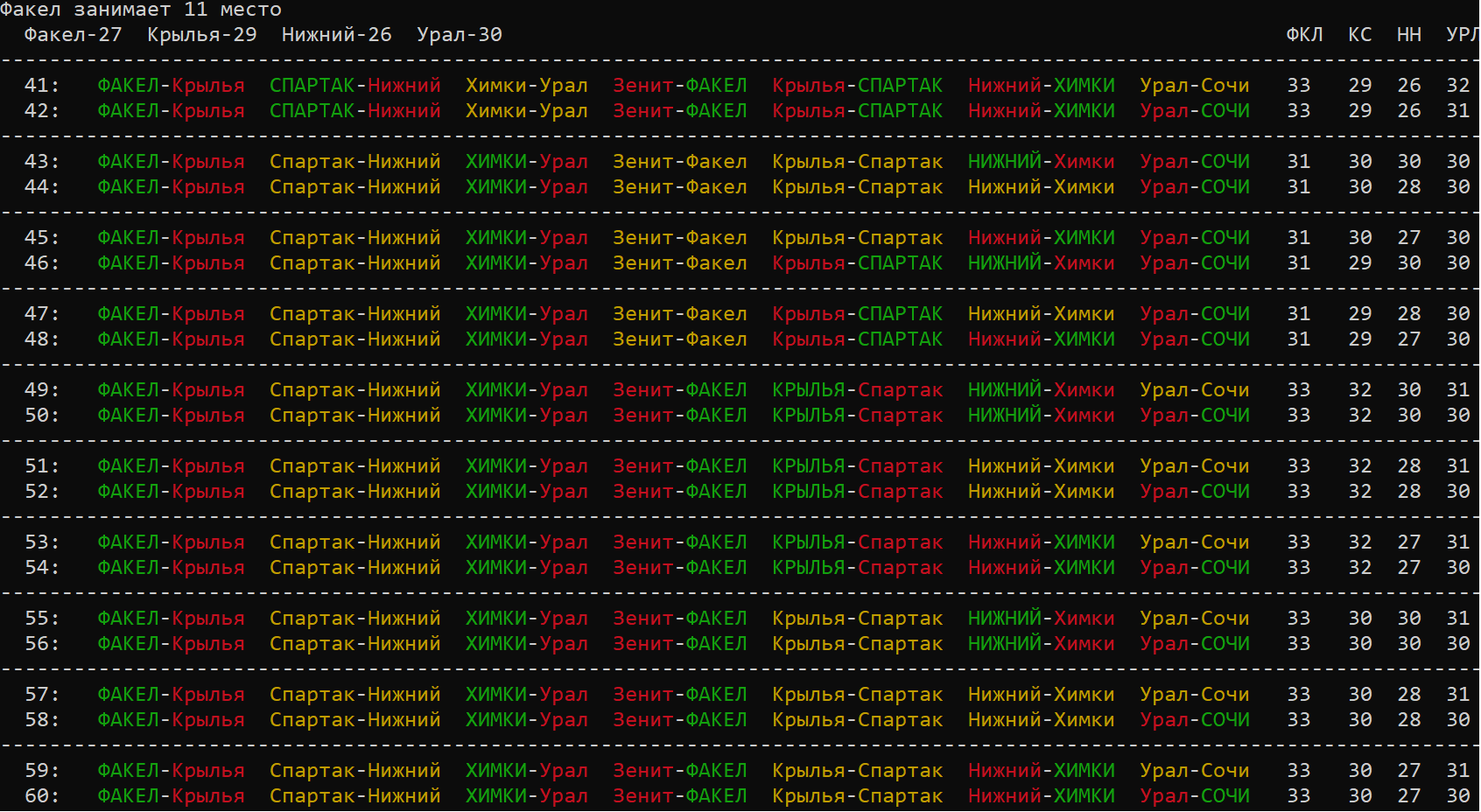Click 'Урал-СОЧИ' match in row 50
The image size is (1481, 812).
(1195, 416)
